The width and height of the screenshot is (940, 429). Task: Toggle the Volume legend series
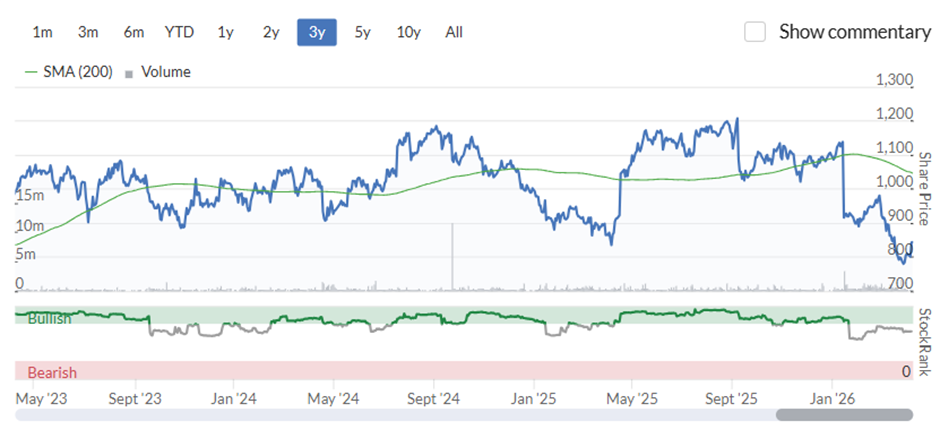point(158,72)
